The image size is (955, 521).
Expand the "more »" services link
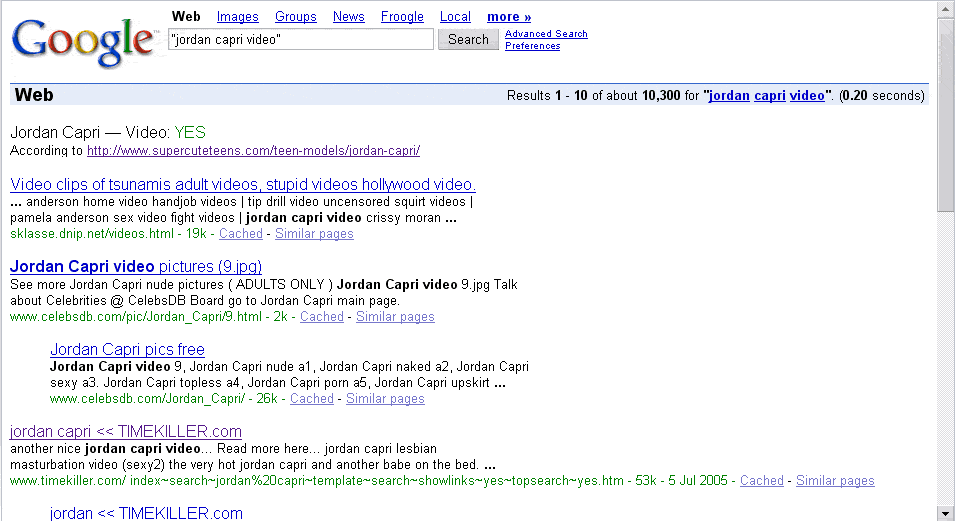click(509, 17)
